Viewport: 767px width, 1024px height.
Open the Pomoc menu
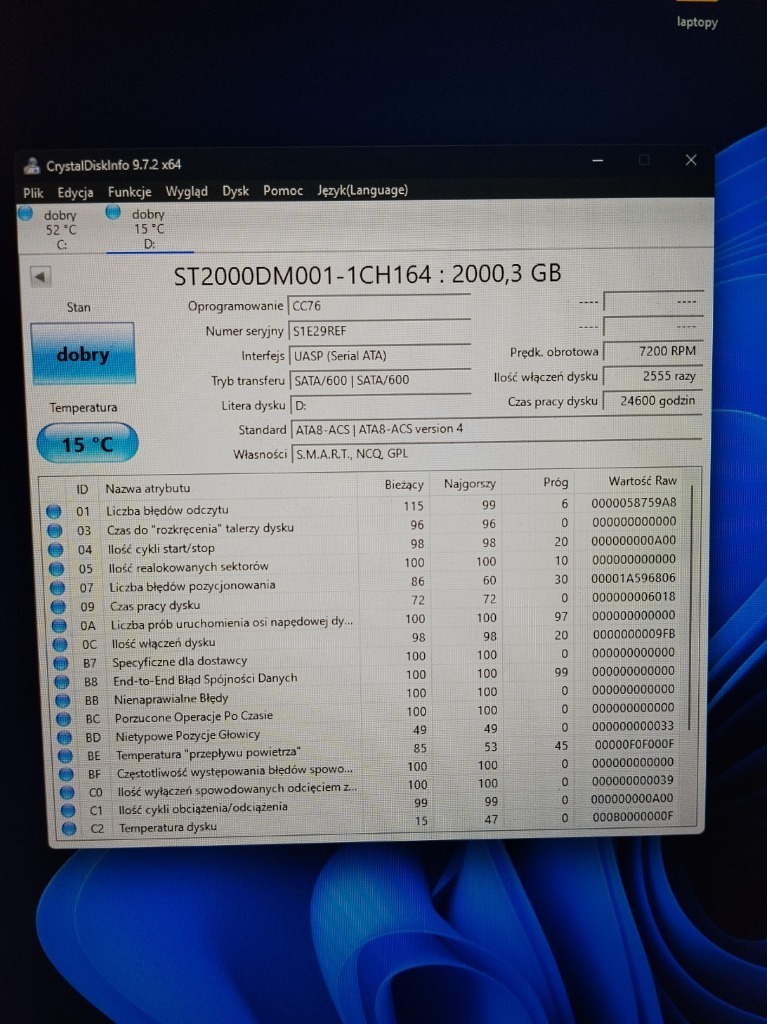pyautogui.click(x=283, y=191)
